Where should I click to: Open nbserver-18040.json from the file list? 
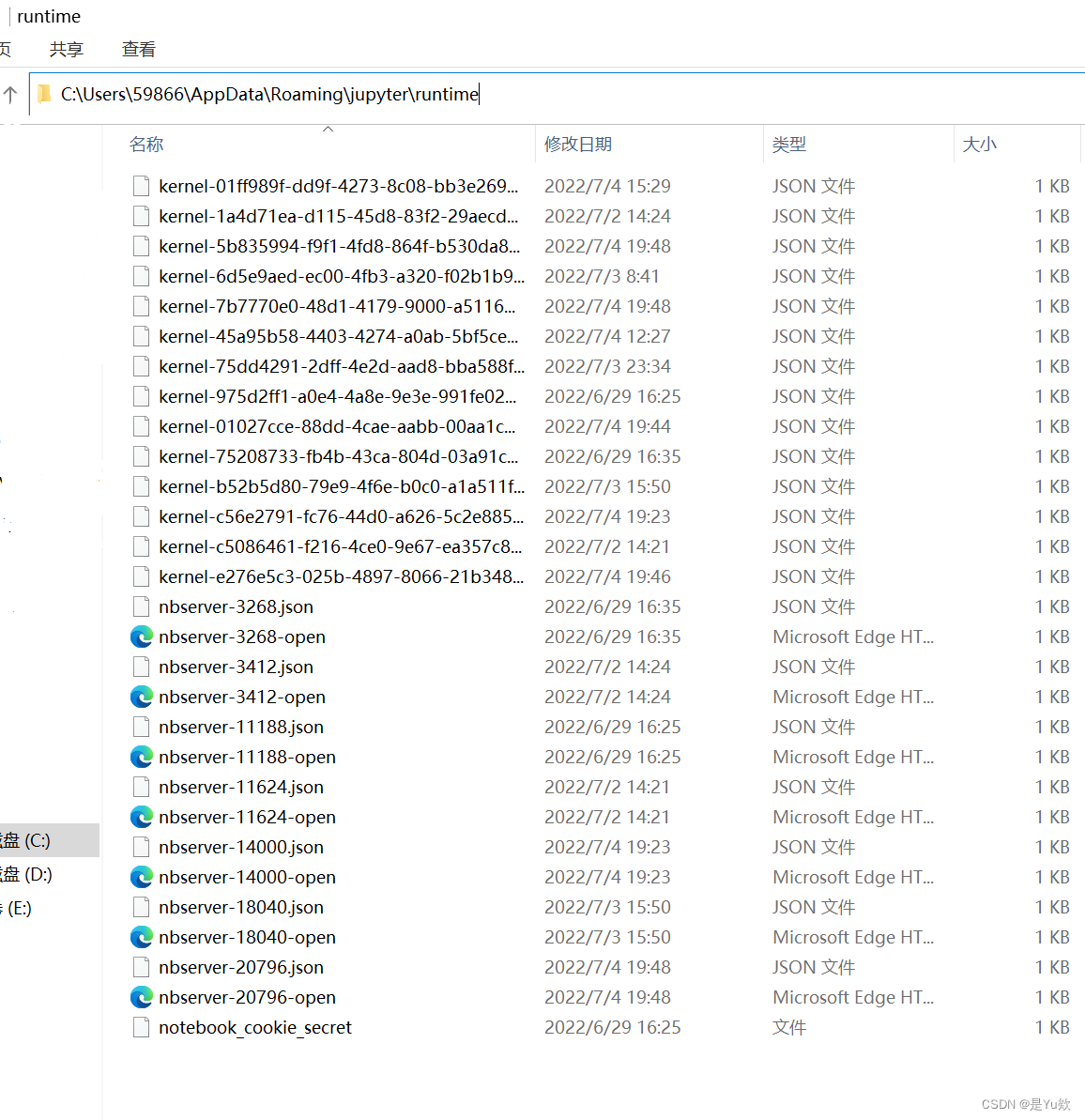click(x=240, y=907)
